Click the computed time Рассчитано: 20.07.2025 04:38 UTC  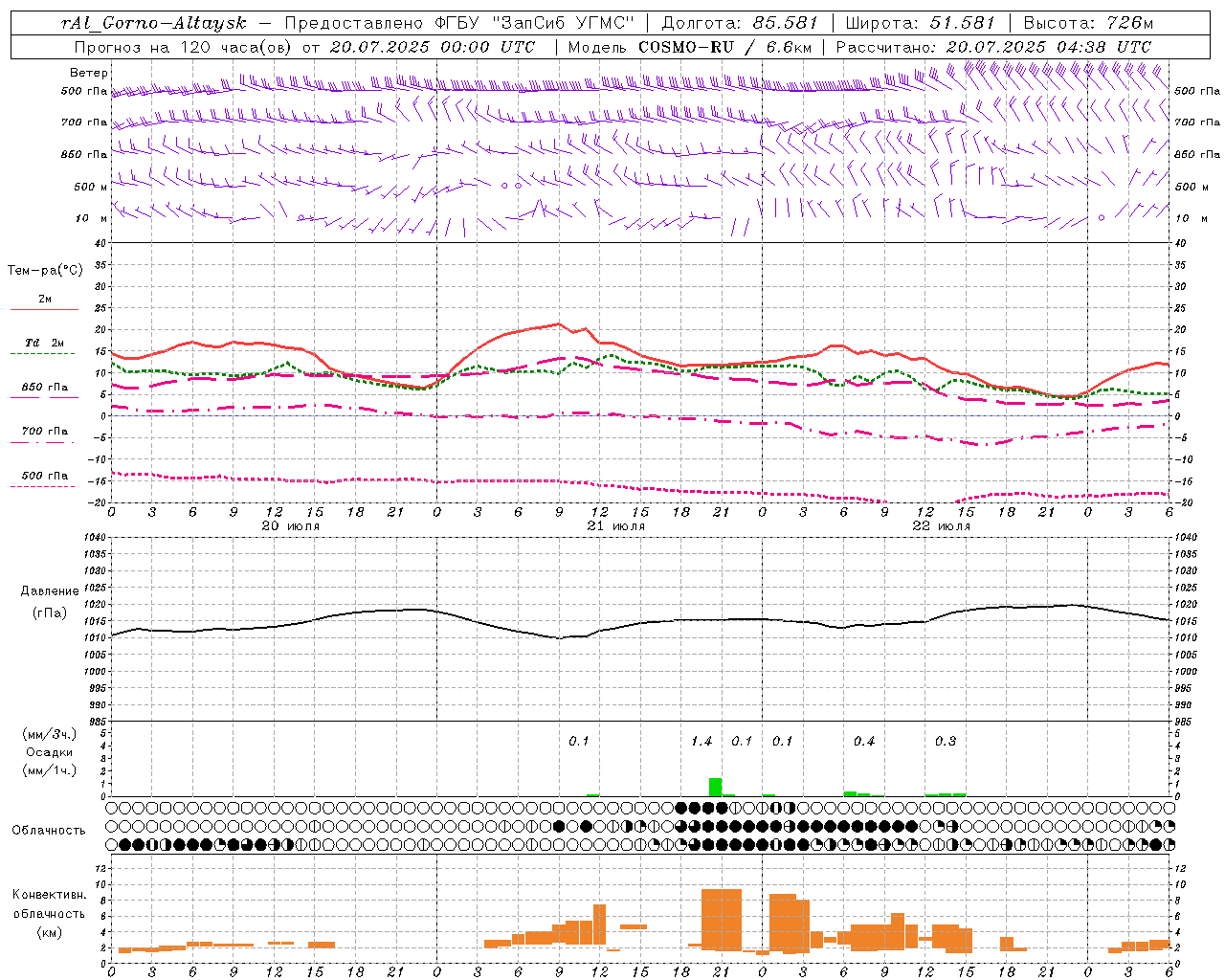pos(993,47)
